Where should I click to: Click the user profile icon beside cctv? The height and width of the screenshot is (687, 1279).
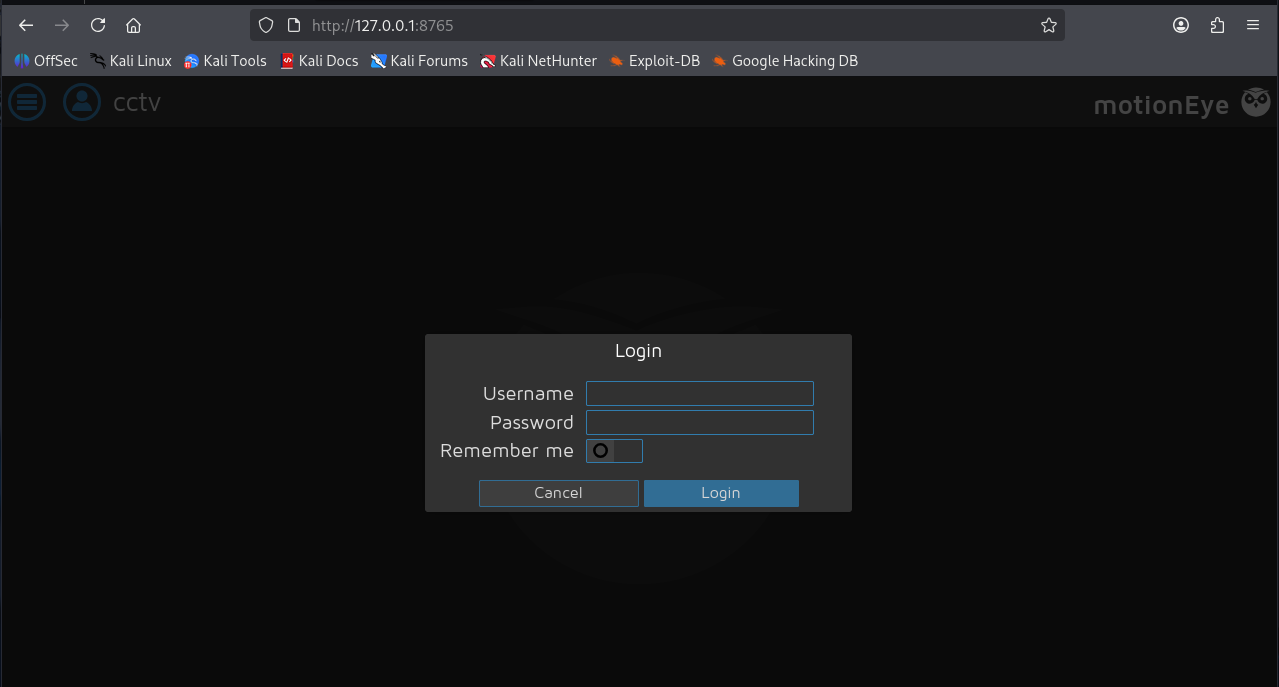pos(82,101)
